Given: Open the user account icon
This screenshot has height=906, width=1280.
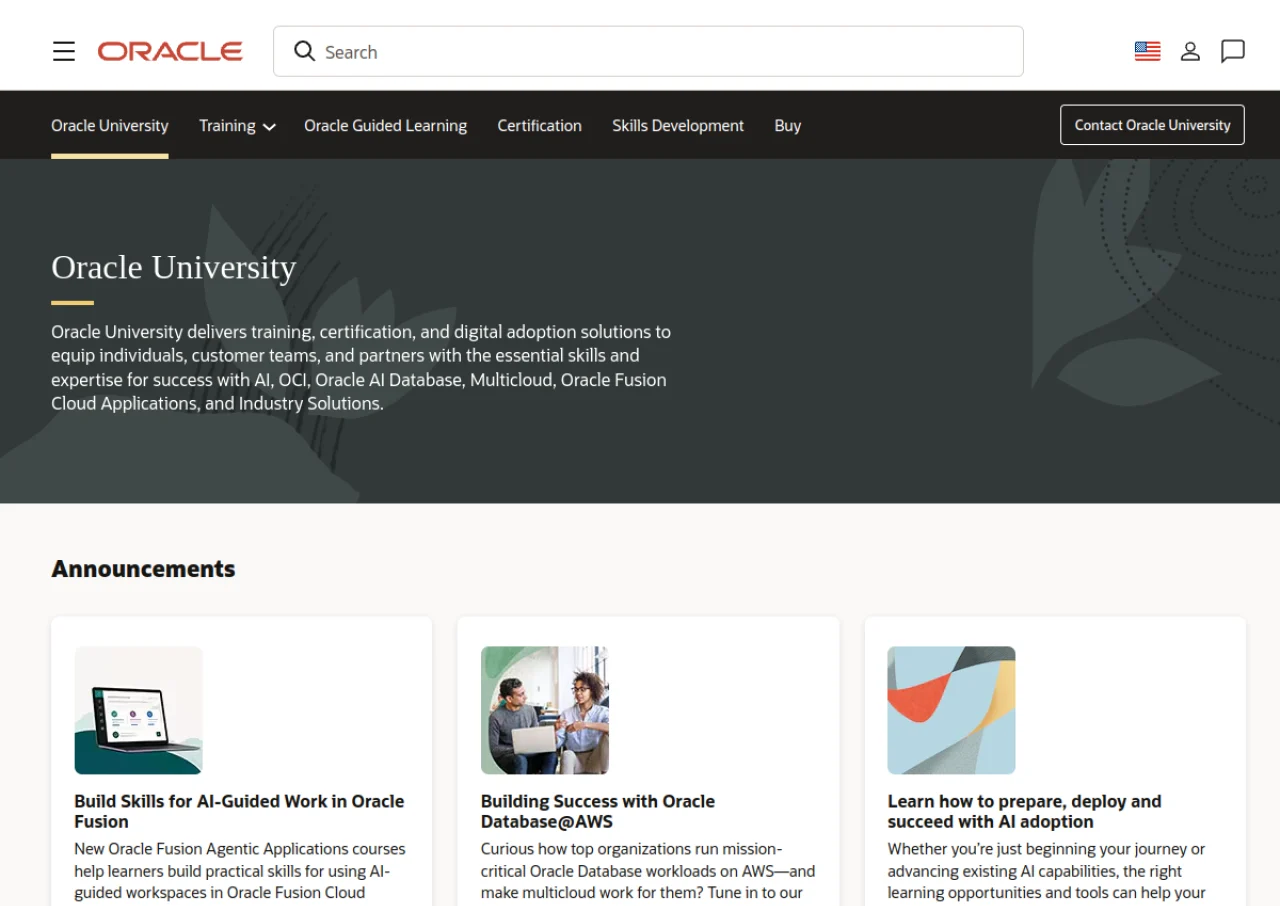Looking at the screenshot, I should click(x=1190, y=51).
